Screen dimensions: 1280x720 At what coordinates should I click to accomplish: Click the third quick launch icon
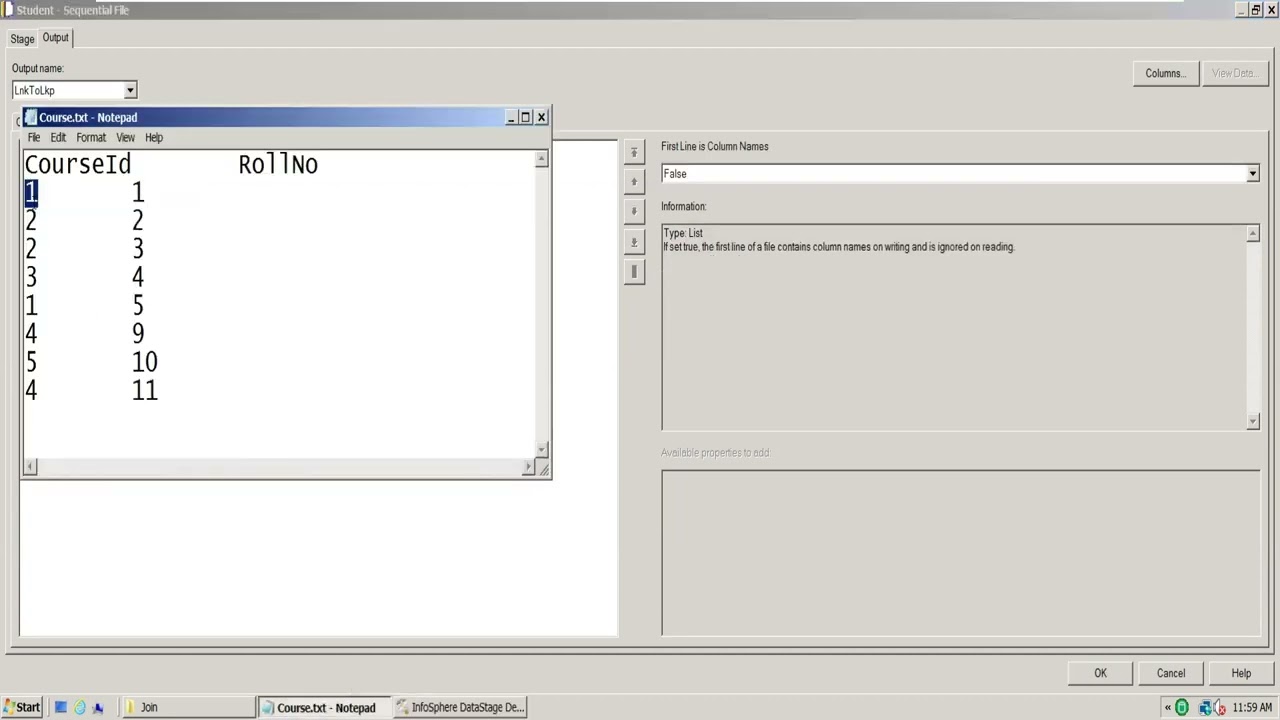pyautogui.click(x=98, y=707)
